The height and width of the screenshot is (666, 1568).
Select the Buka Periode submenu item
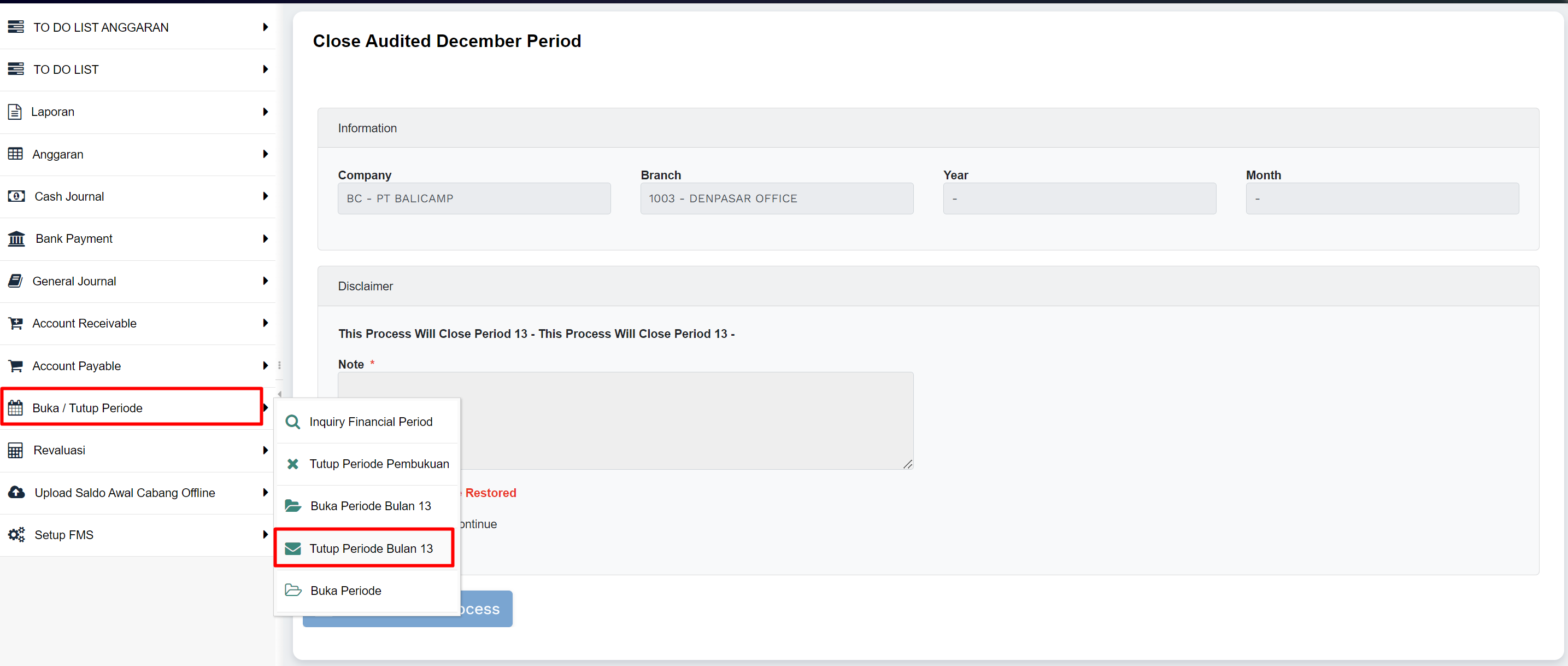coord(345,591)
